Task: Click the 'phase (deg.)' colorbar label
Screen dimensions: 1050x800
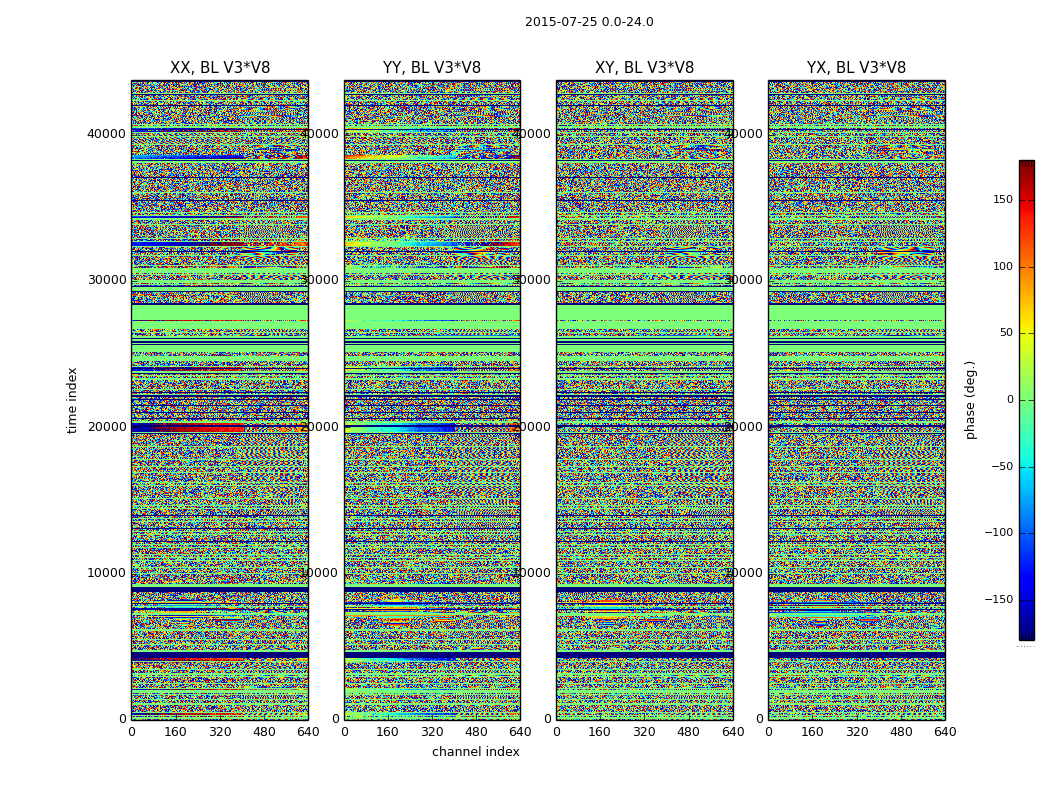Action: point(970,400)
